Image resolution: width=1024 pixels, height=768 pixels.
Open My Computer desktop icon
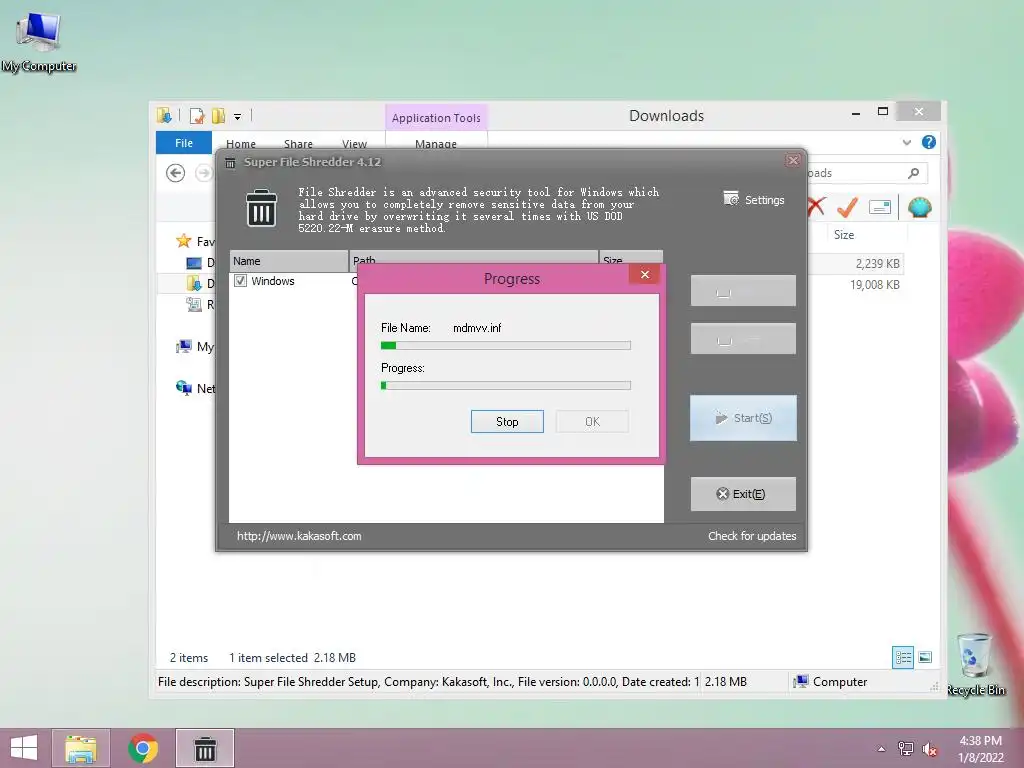click(39, 43)
